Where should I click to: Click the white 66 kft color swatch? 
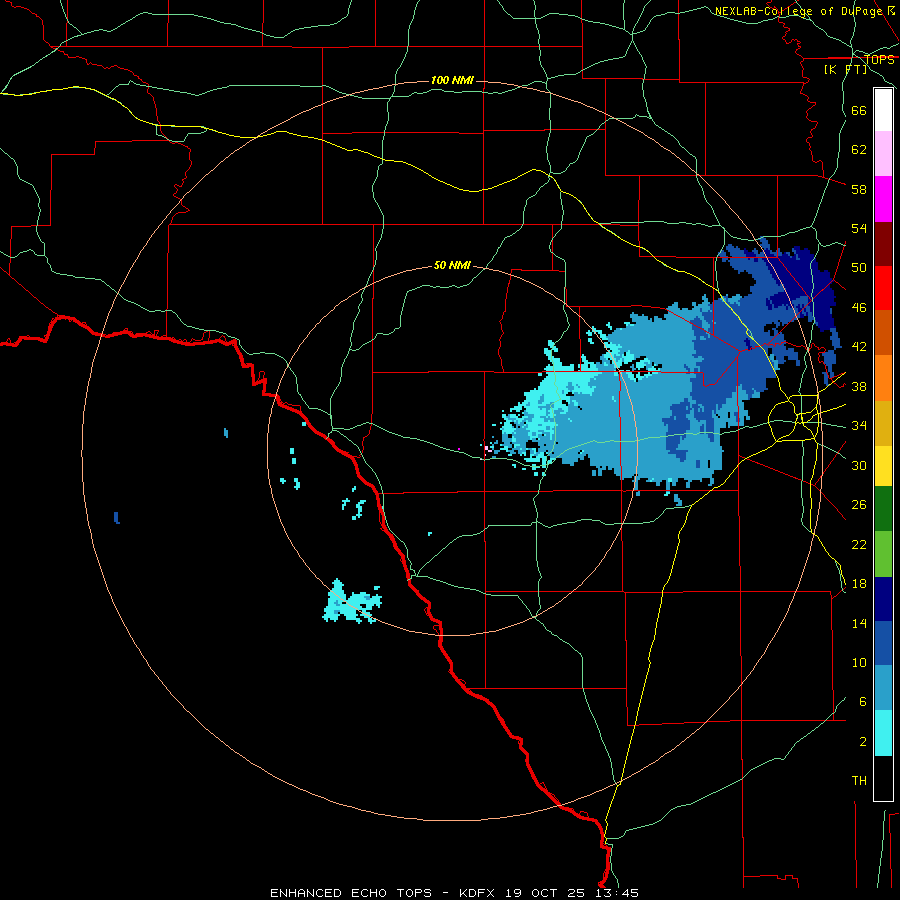coord(883,110)
